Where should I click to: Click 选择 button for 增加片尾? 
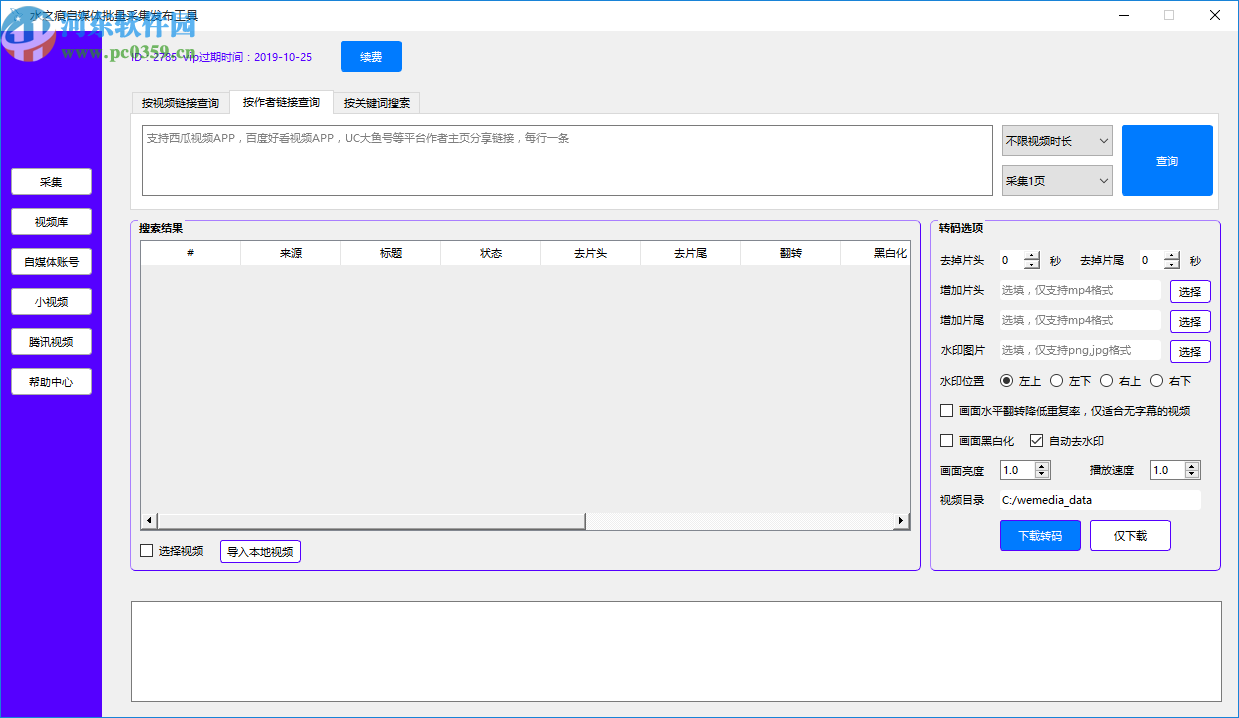(1190, 322)
